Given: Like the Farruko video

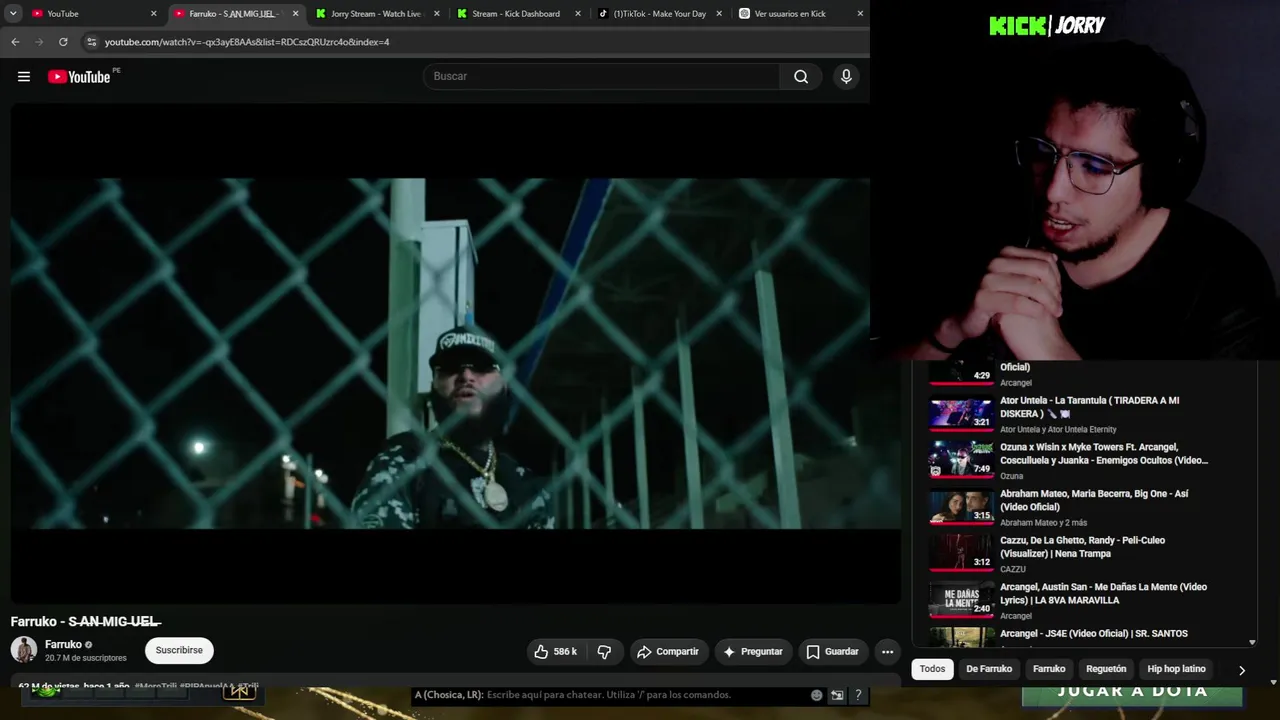Looking at the screenshot, I should click(x=555, y=652).
